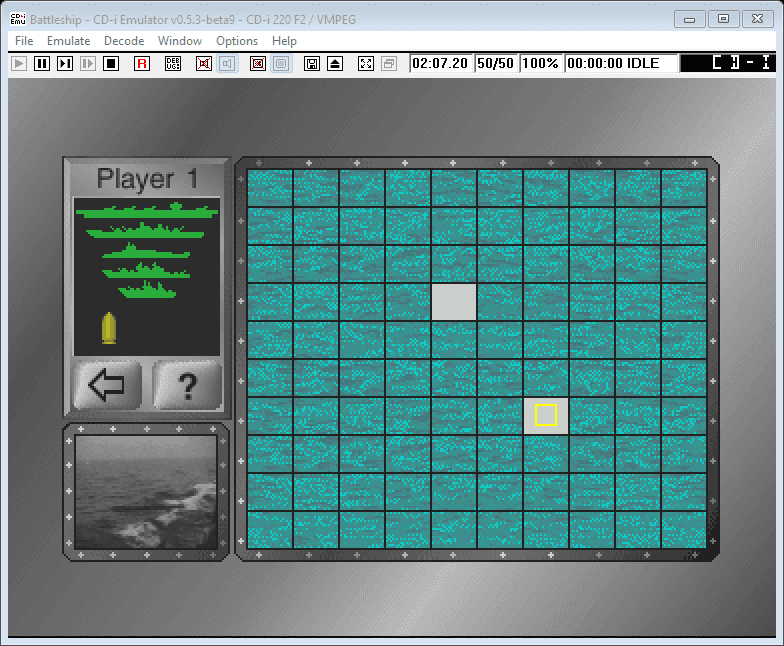Click the floppy disk save icon

[x=312, y=63]
